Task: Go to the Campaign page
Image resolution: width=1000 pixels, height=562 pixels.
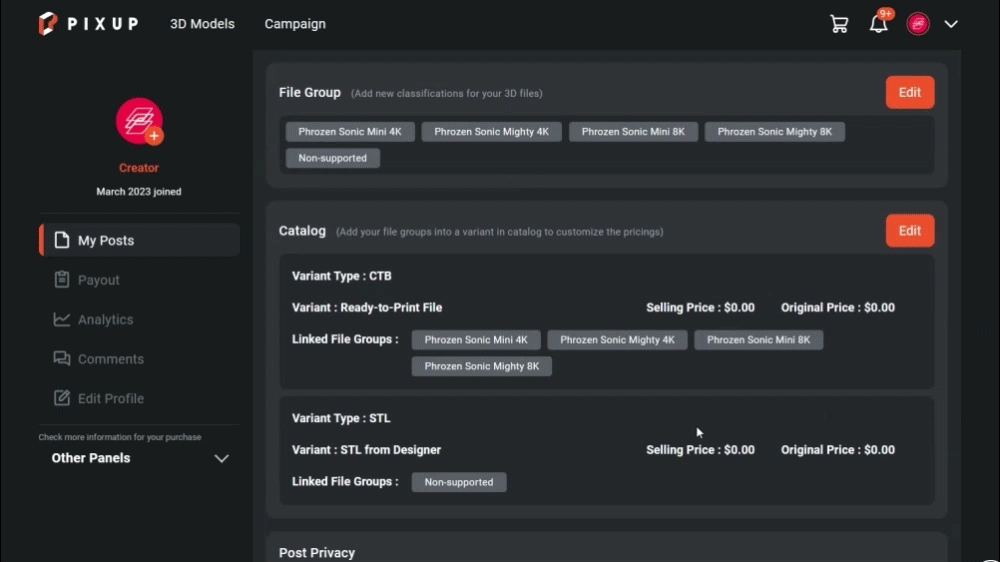Action: 295,24
